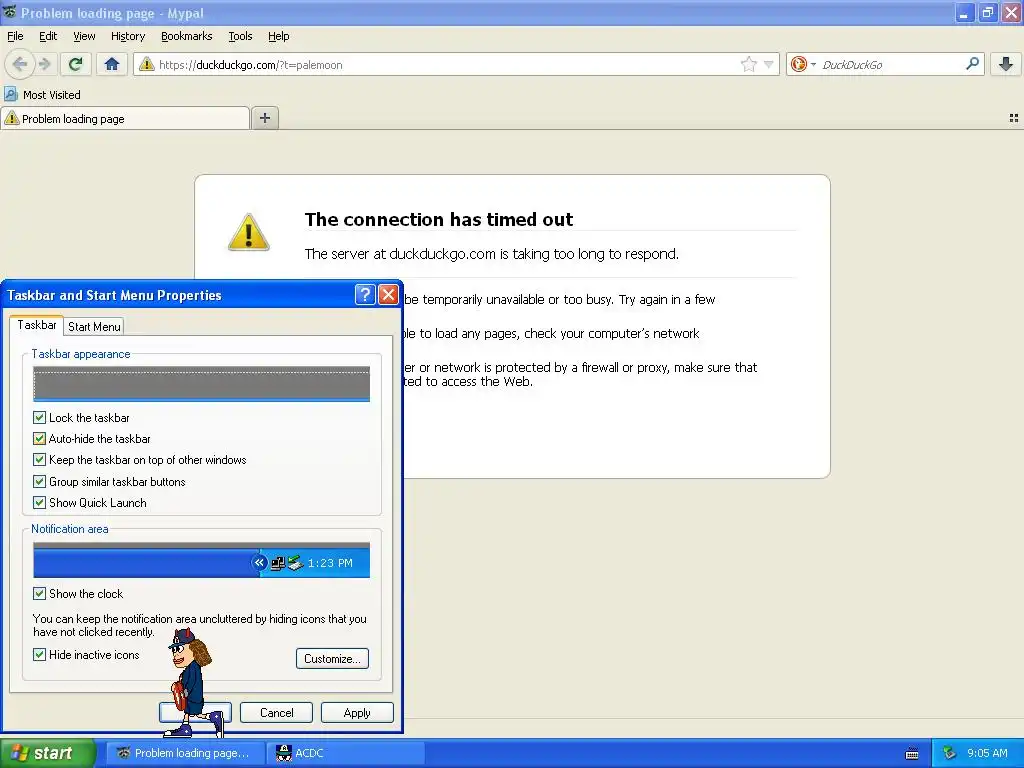Switch to the Start Menu tab
This screenshot has height=768, width=1024.
click(x=94, y=327)
